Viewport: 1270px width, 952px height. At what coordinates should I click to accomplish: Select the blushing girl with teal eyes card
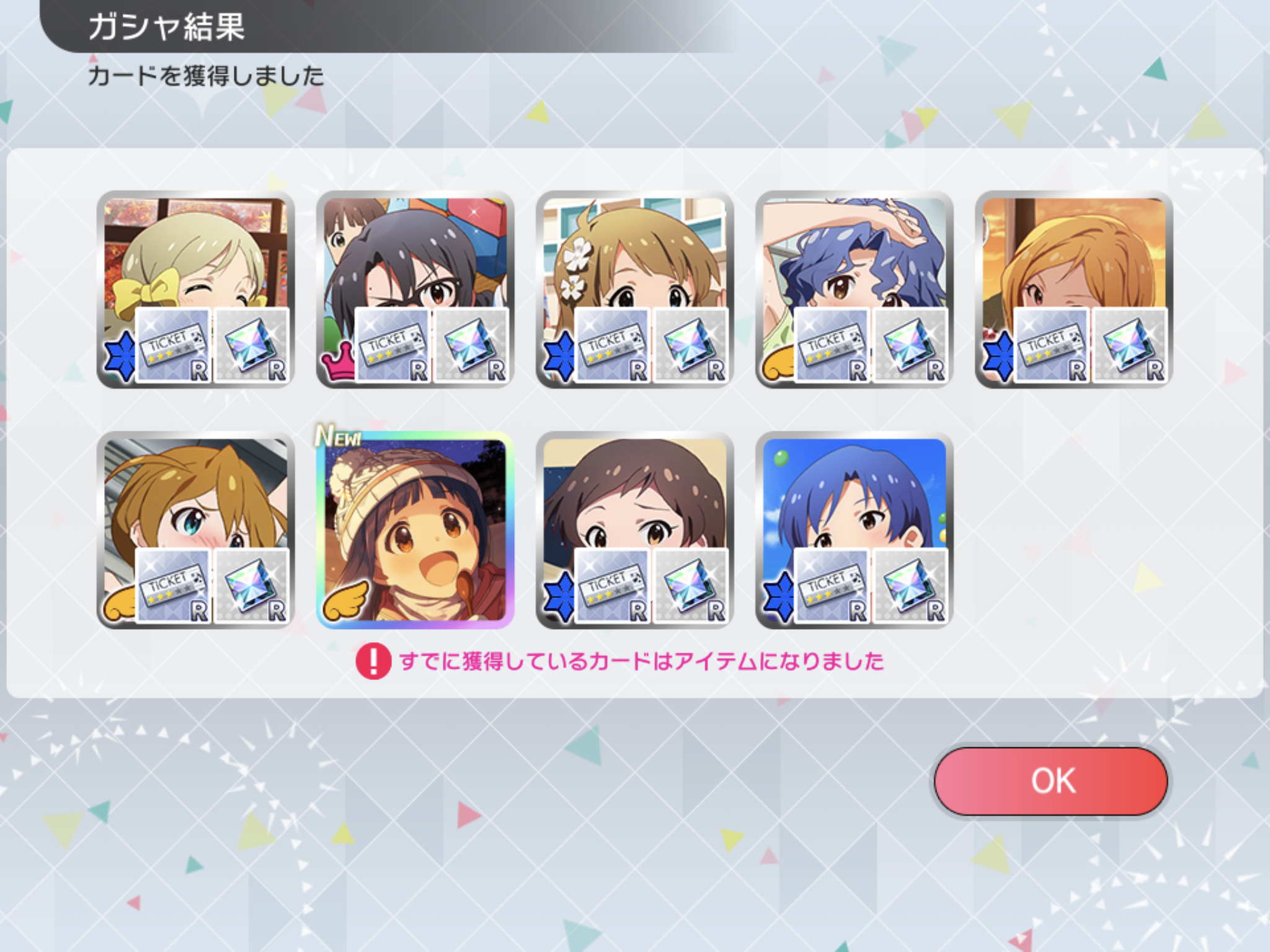pos(195,530)
